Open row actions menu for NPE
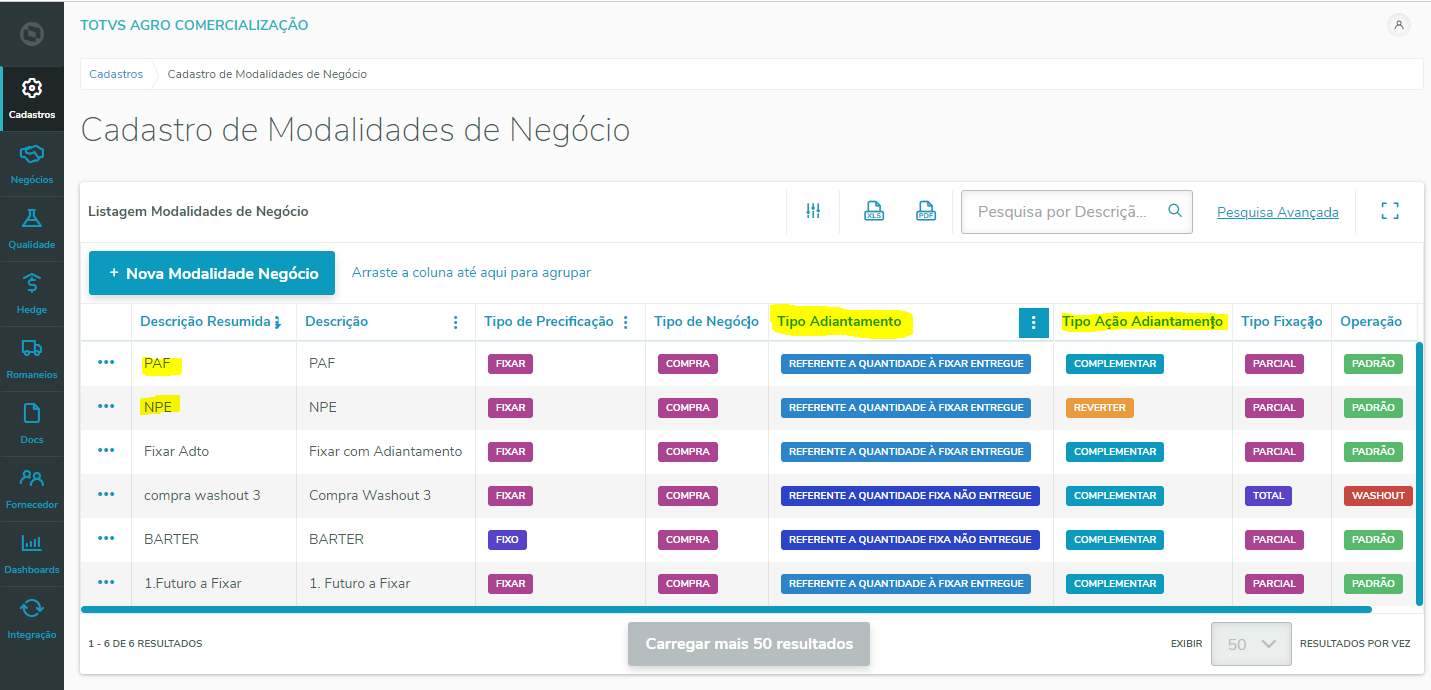This screenshot has height=690, width=1431. 106,406
